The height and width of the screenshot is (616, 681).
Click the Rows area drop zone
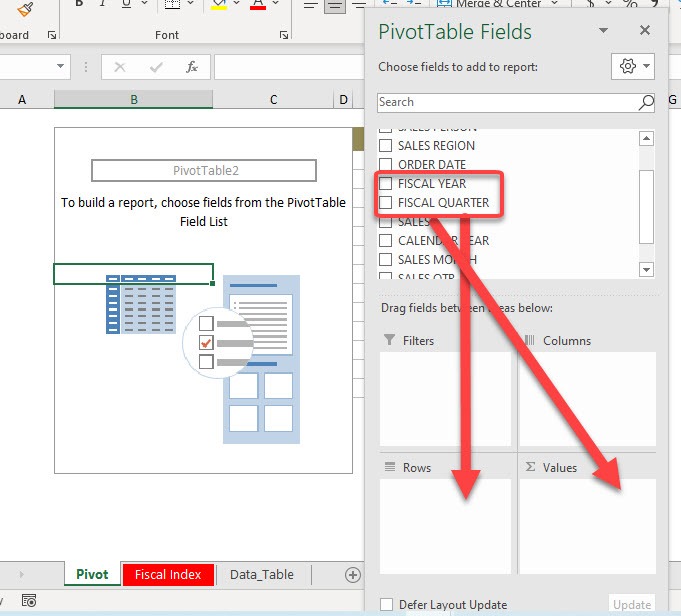(446, 526)
